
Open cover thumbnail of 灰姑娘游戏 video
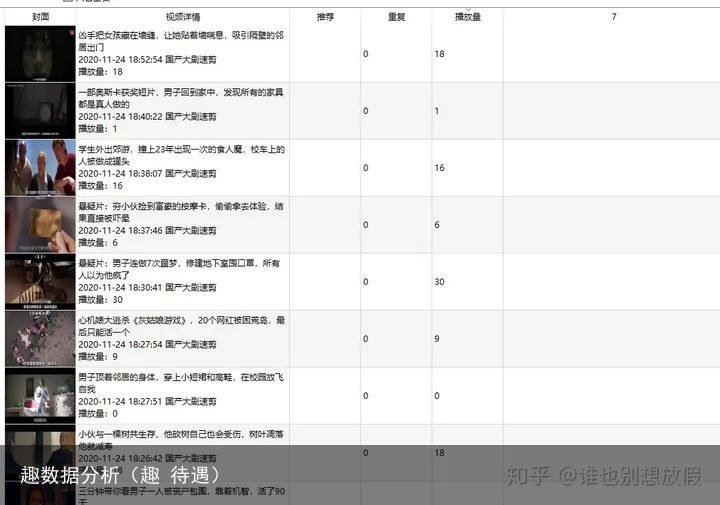40,339
